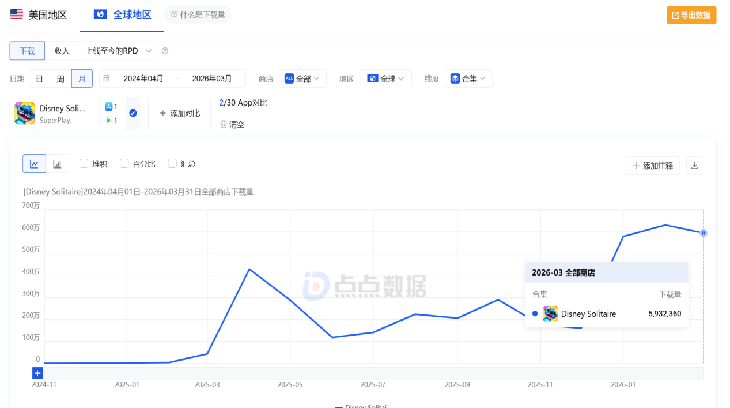
Task: Click the trash icon to clear the comparison
Action: pyautogui.click(x=224, y=124)
